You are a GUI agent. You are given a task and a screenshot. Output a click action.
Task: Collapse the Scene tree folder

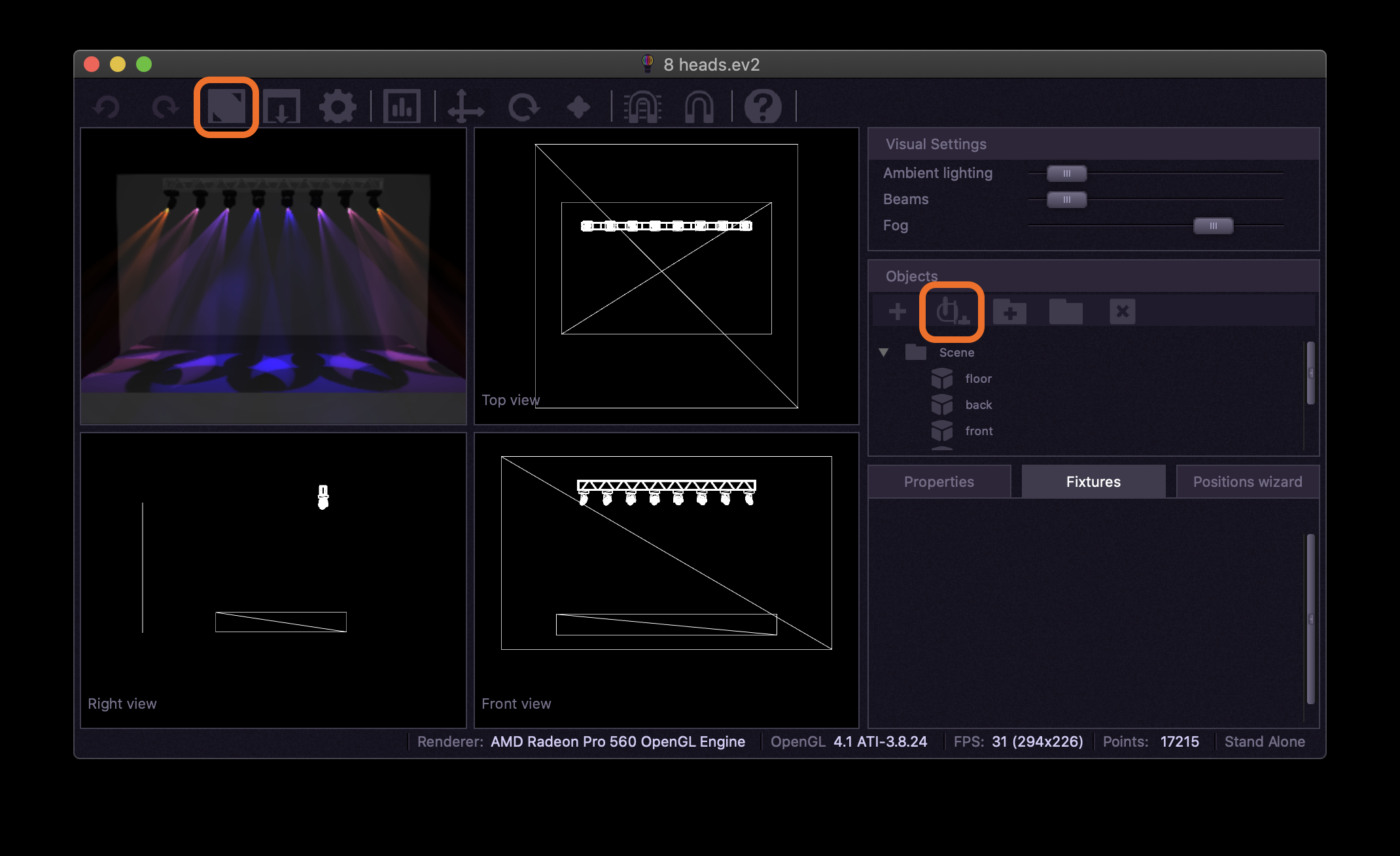[884, 353]
